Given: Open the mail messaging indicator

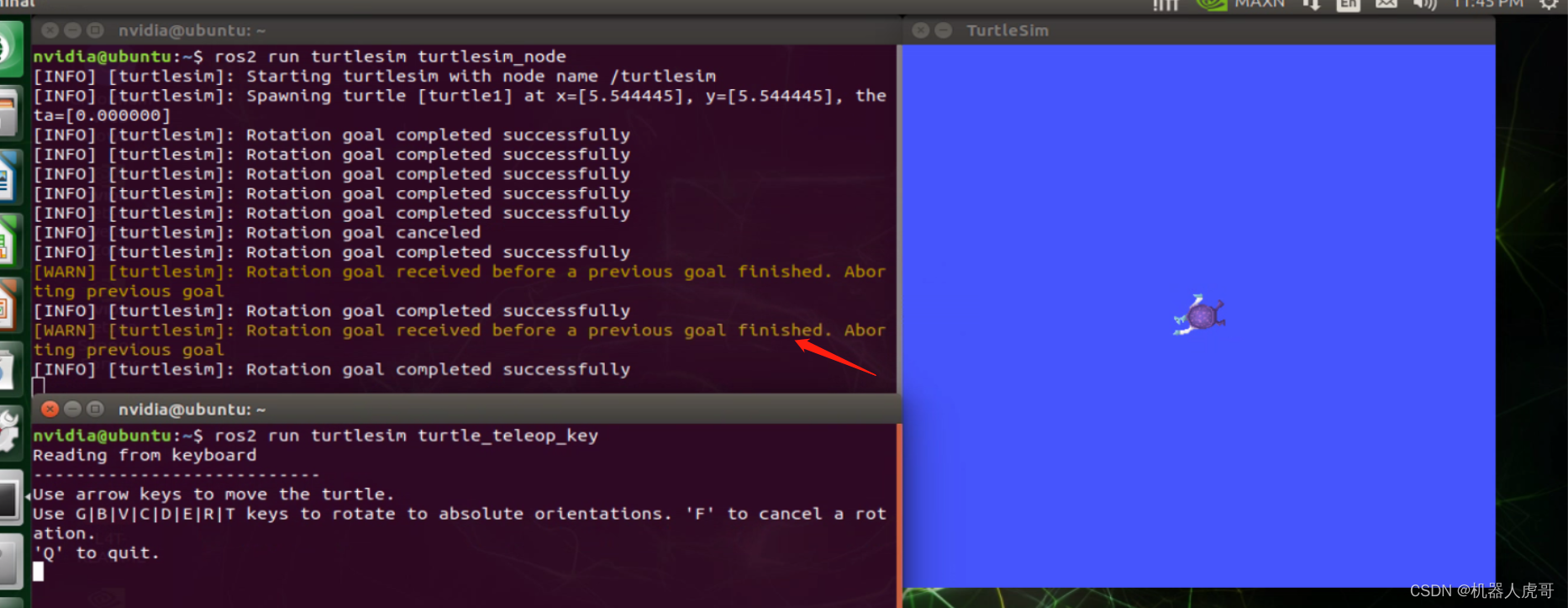Looking at the screenshot, I should (x=1386, y=4).
